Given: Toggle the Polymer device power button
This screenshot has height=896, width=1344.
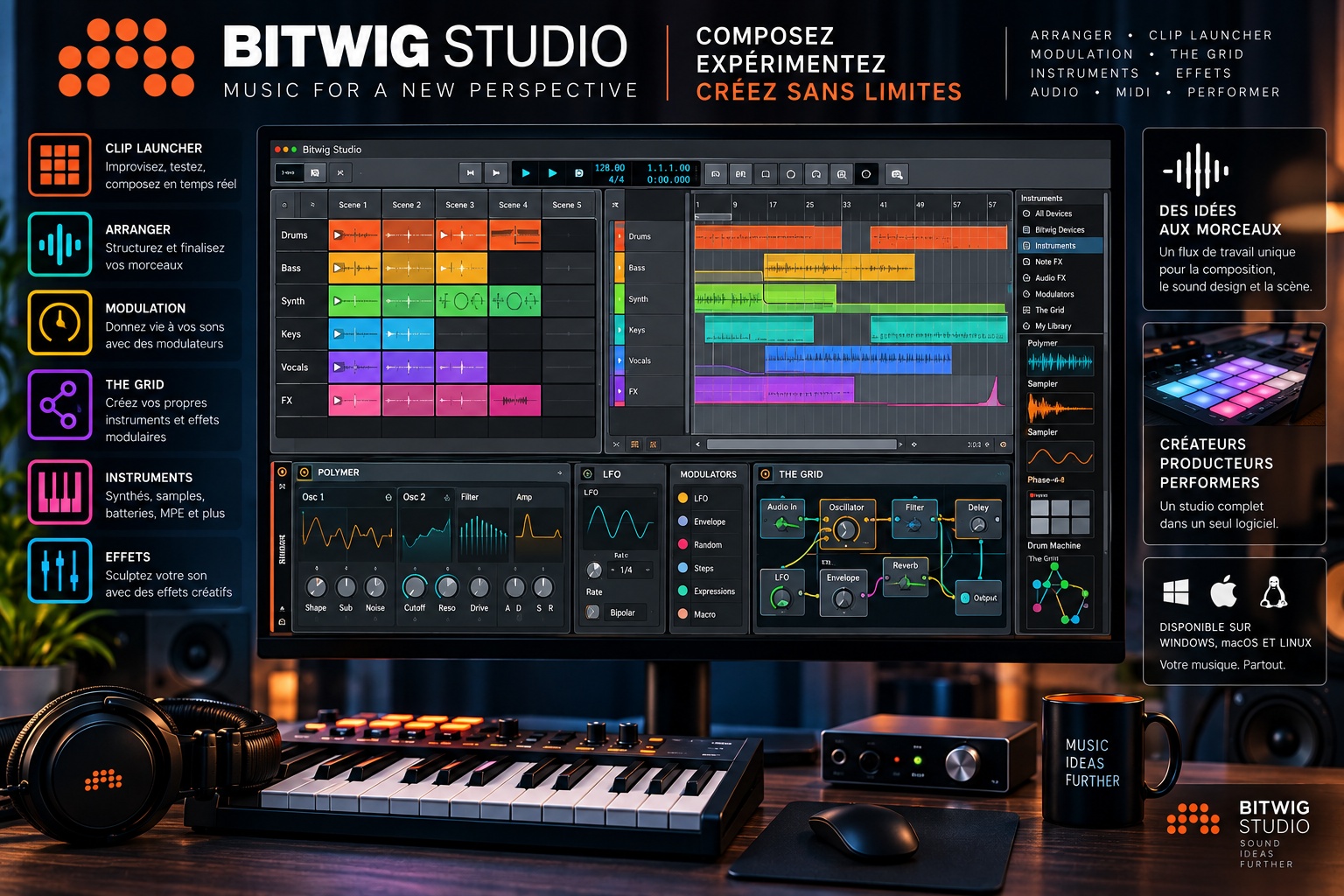Looking at the screenshot, I should click(x=304, y=472).
